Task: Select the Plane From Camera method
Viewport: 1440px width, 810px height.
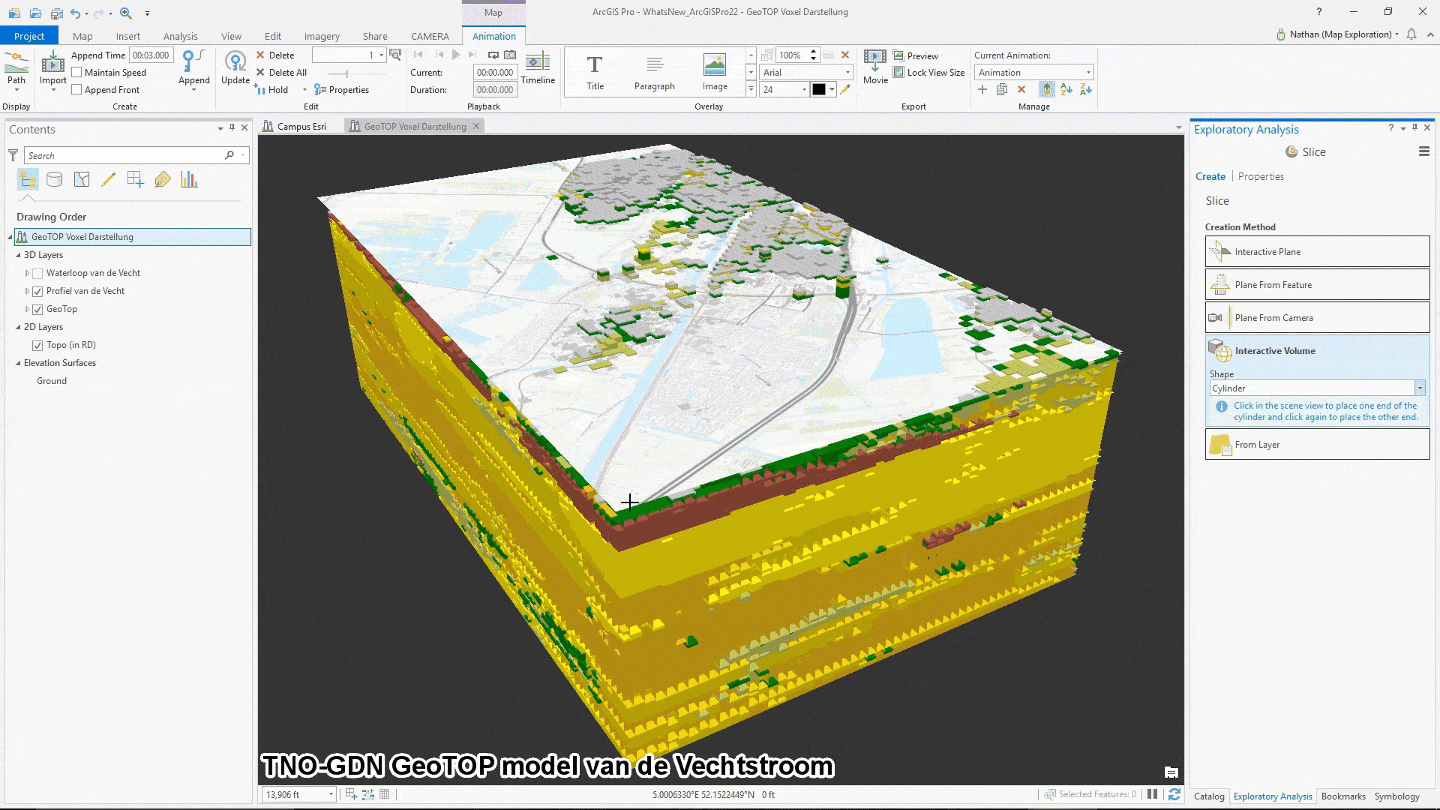Action: point(1316,318)
